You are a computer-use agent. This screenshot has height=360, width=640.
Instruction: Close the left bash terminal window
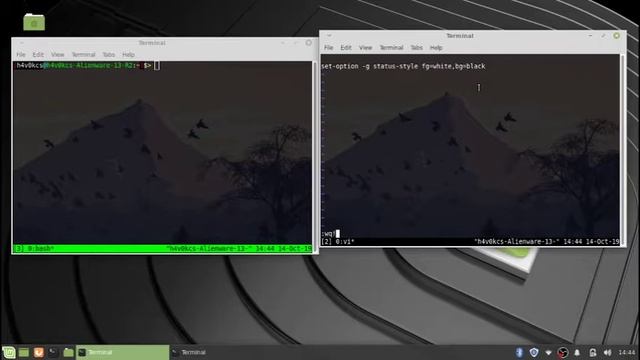[x=309, y=42]
